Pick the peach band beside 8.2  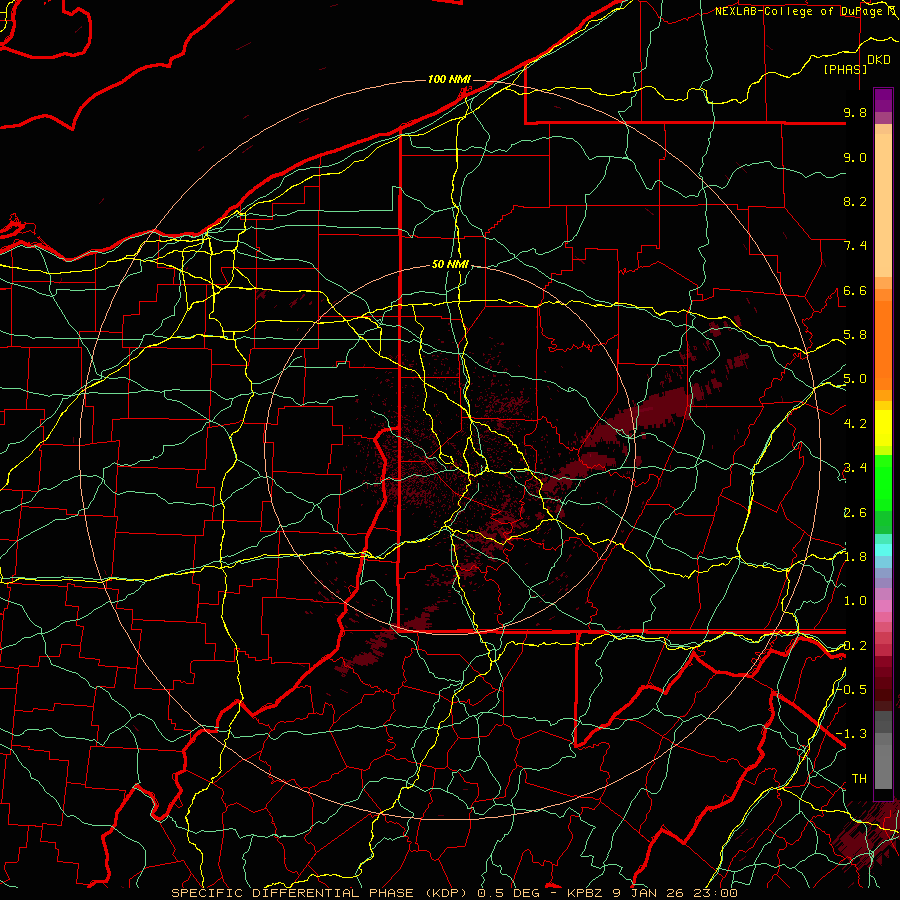click(x=883, y=205)
